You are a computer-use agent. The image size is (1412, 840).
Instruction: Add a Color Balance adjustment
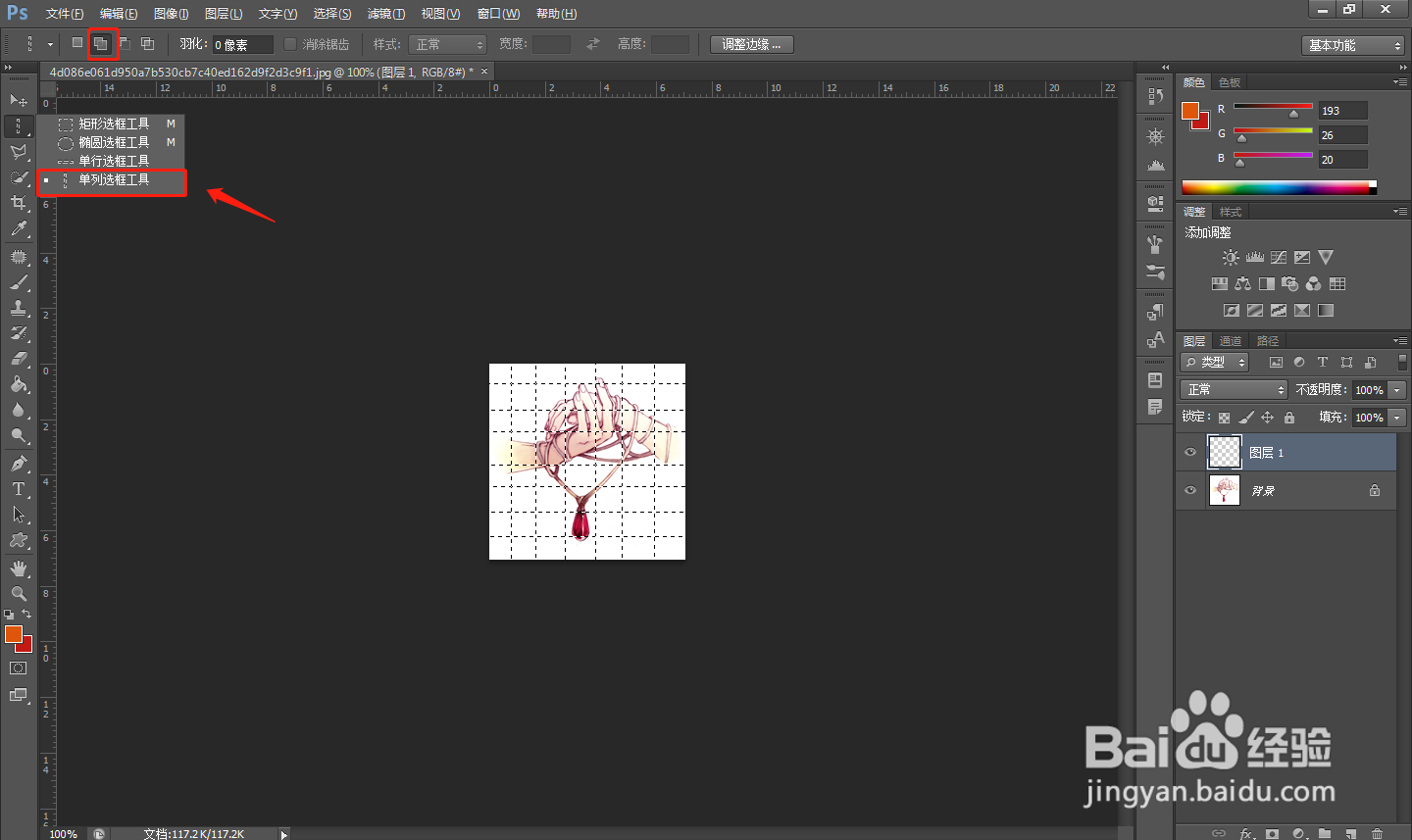(1242, 283)
